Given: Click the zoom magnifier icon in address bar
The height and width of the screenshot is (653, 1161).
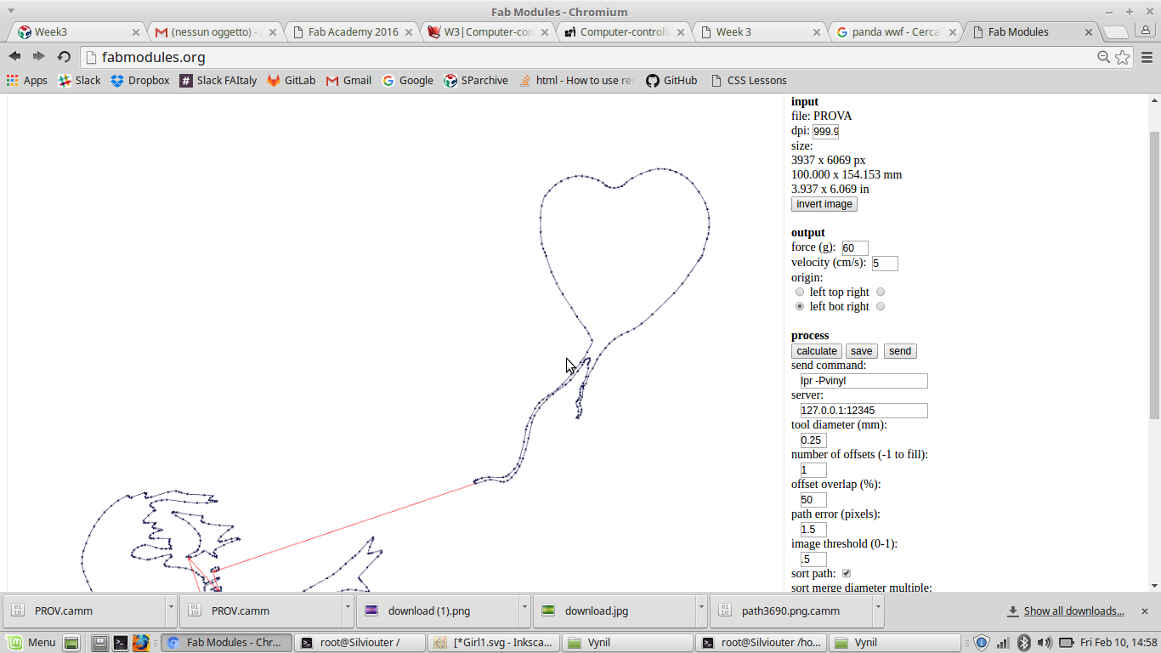Looking at the screenshot, I should (x=1103, y=57).
